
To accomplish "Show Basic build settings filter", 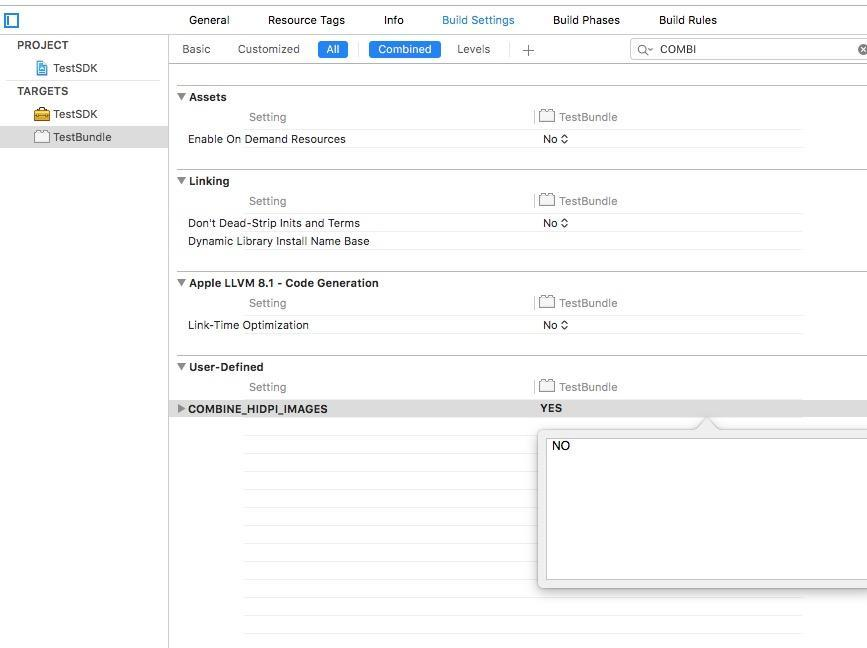I will 196,49.
